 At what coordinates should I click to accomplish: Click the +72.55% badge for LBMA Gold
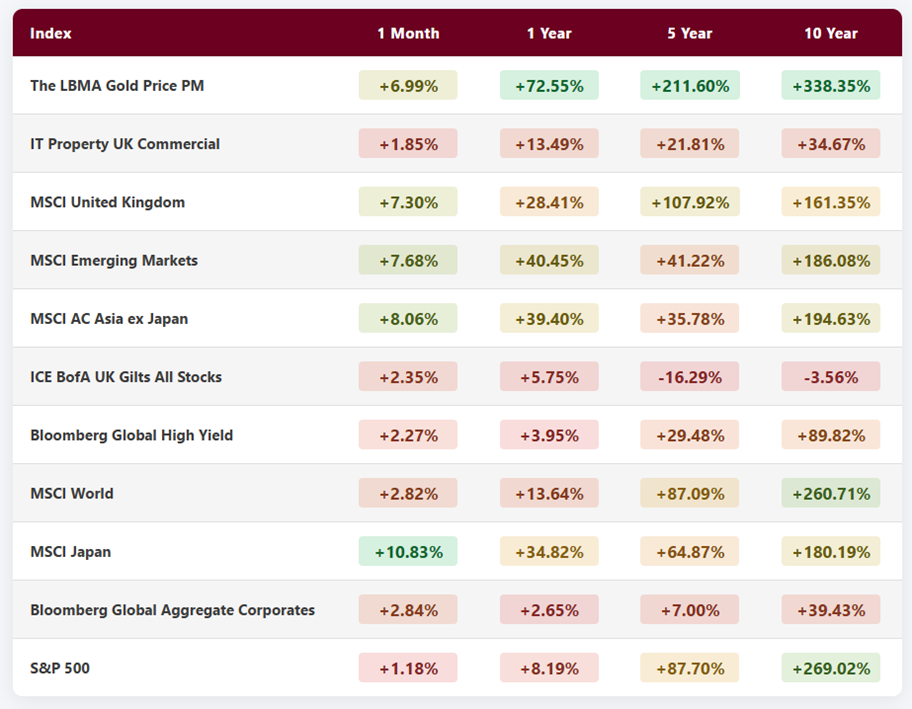click(x=549, y=85)
